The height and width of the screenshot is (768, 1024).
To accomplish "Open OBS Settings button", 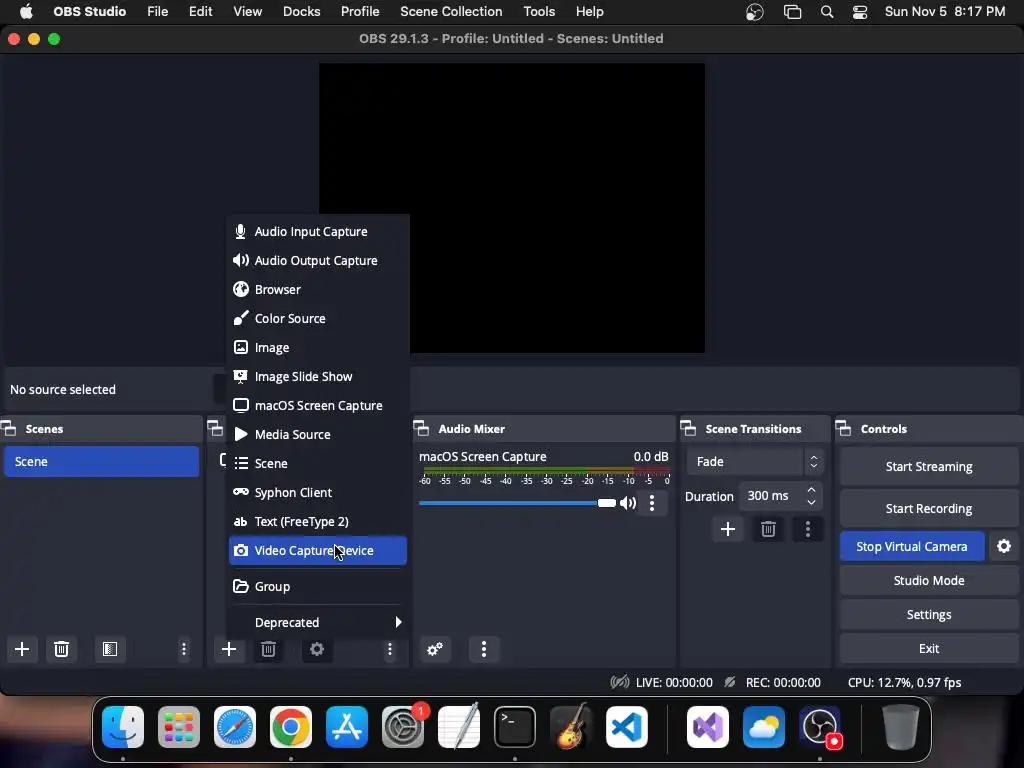I will pos(929,614).
